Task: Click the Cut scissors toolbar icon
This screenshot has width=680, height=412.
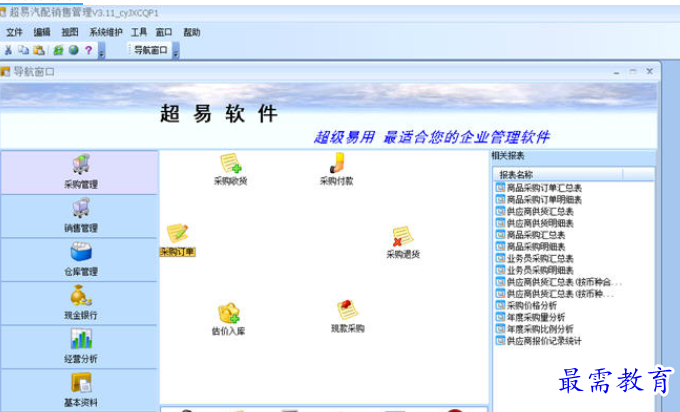Action: 8,50
